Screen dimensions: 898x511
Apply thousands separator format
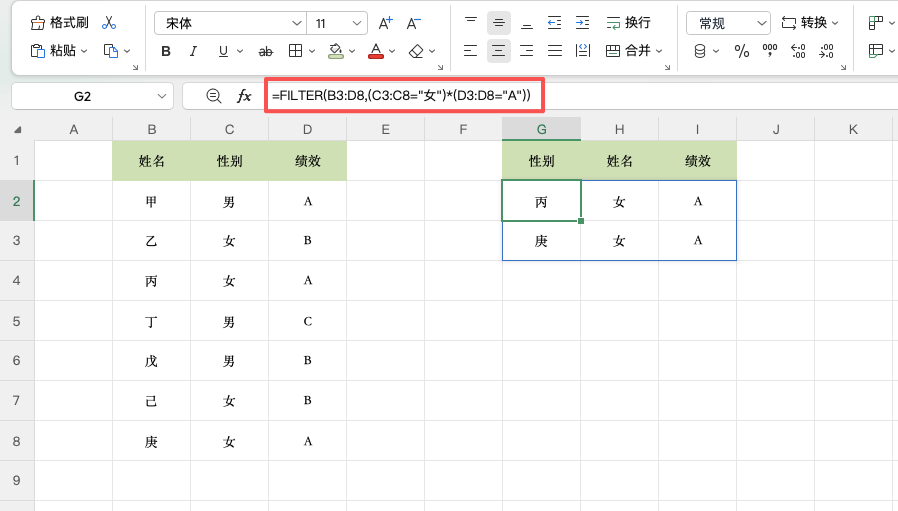pyautogui.click(x=770, y=51)
